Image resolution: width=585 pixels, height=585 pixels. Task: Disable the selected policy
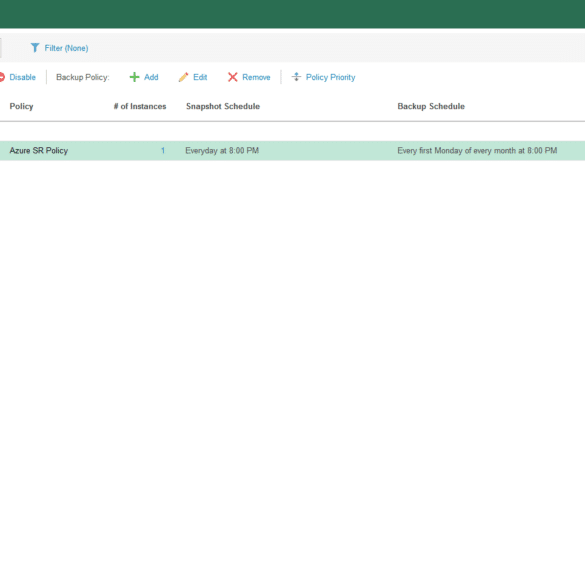[x=22, y=77]
